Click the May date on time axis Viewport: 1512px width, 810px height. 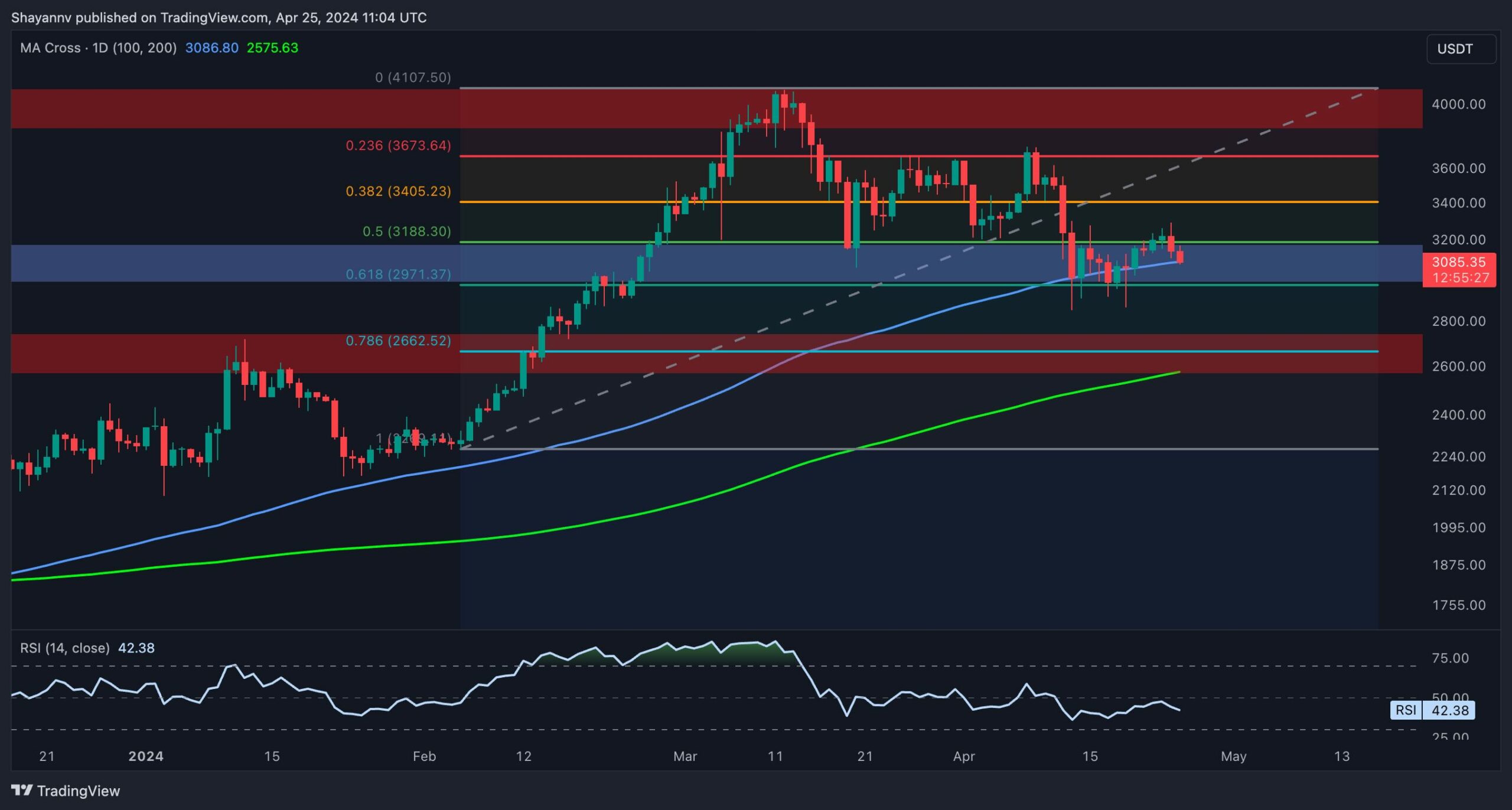[1233, 756]
